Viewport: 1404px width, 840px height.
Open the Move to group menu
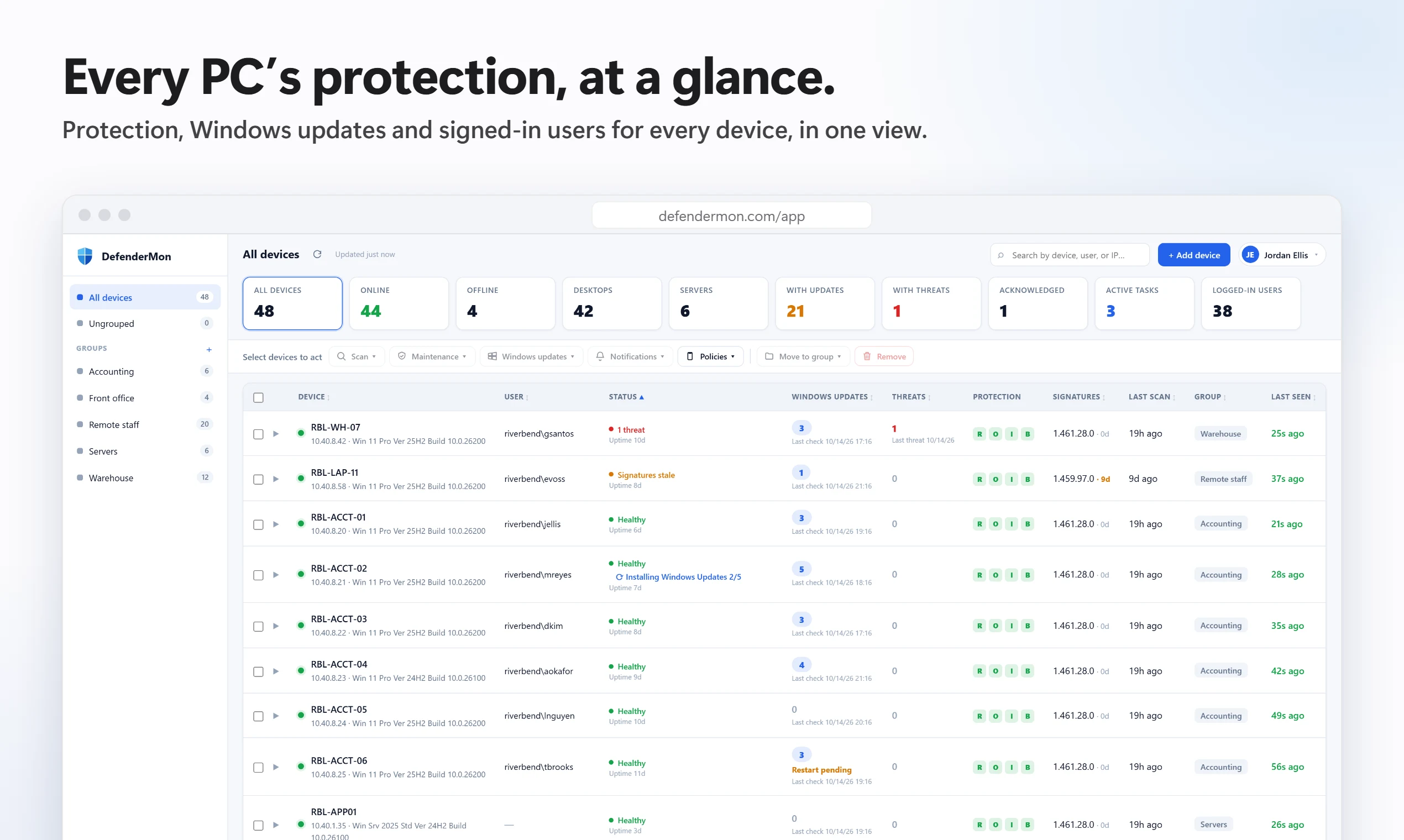coord(803,356)
